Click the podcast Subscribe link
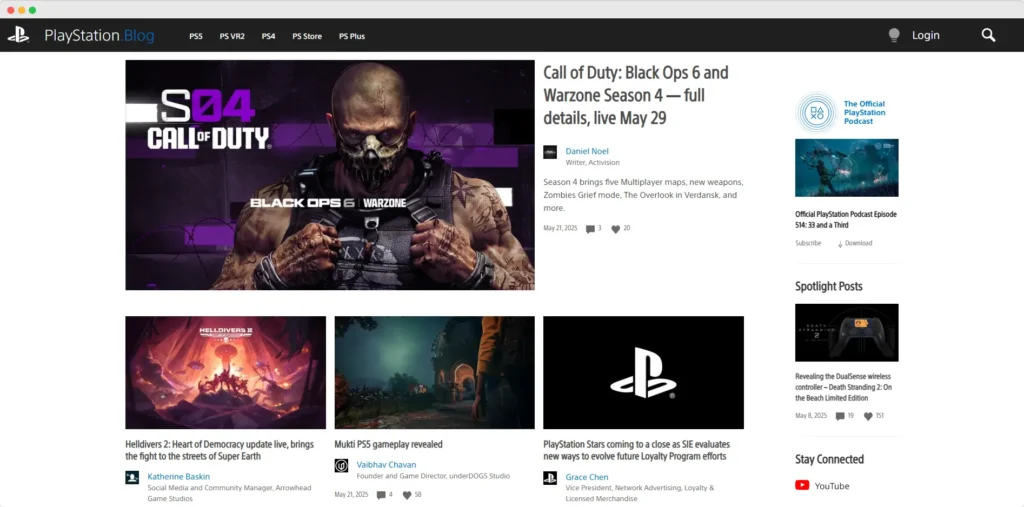The width and height of the screenshot is (1024, 507). [808, 243]
